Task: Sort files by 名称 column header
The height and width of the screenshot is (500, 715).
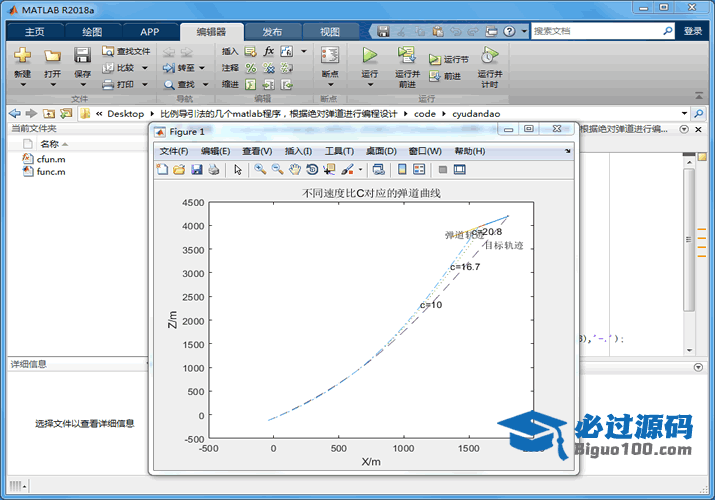Action: tap(49, 144)
